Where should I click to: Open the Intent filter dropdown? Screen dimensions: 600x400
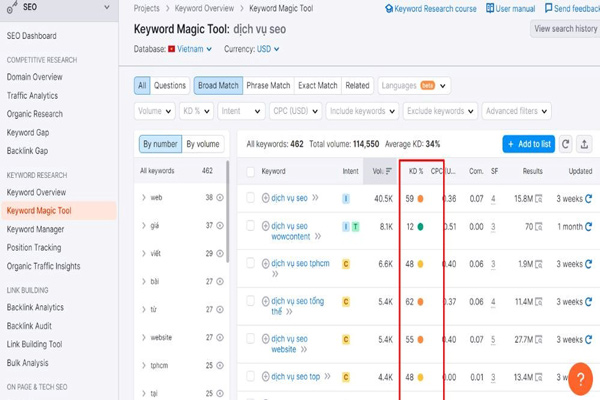pos(241,111)
